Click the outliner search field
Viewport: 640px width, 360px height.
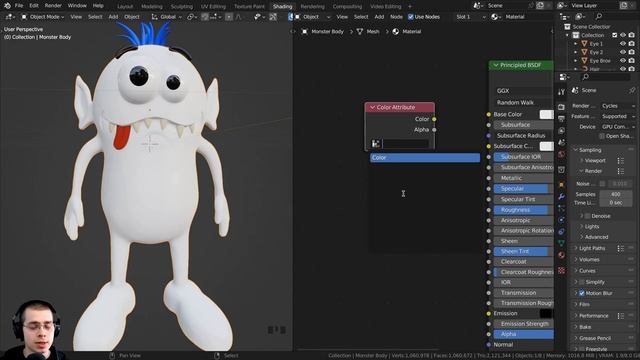tap(616, 17)
